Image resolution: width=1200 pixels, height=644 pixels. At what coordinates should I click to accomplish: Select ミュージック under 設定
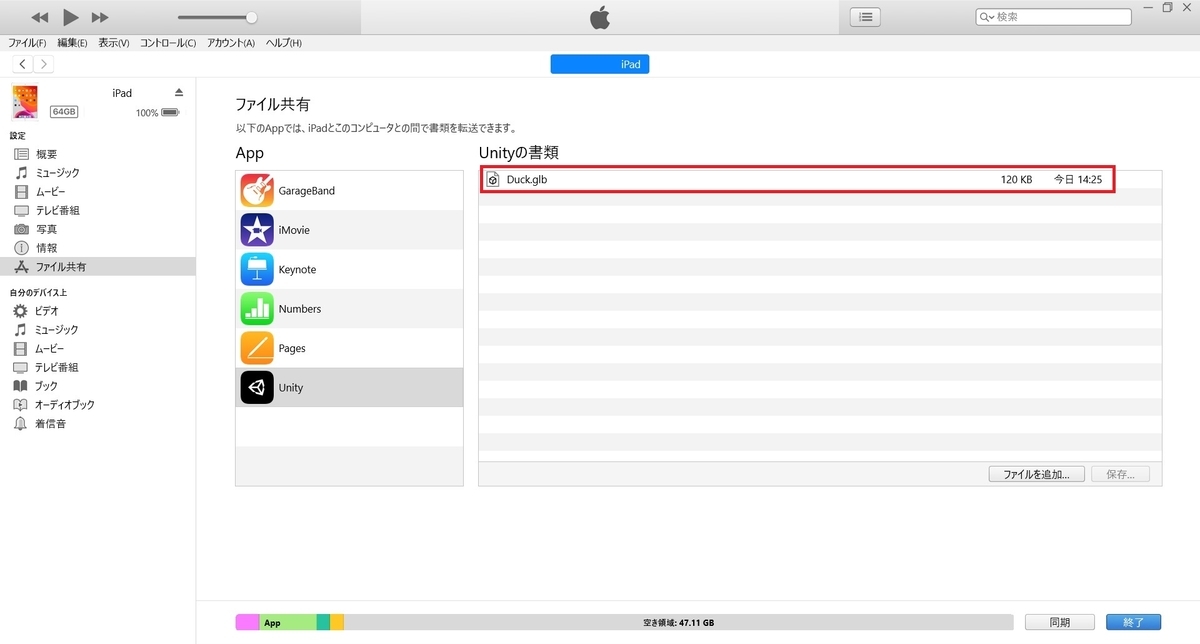pyautogui.click(x=57, y=173)
